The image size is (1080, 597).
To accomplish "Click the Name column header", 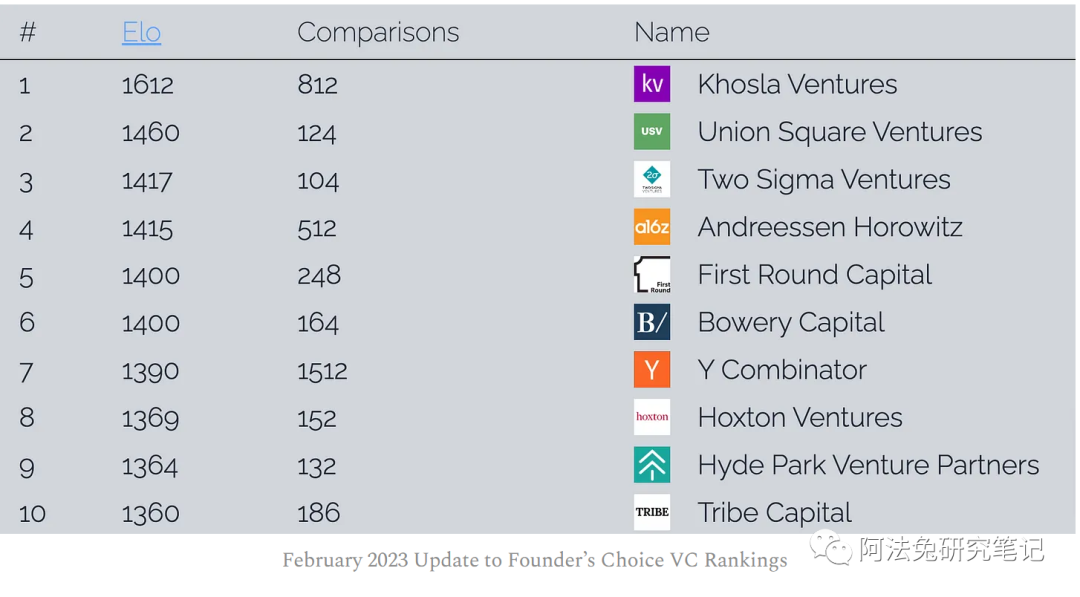I will point(671,32).
